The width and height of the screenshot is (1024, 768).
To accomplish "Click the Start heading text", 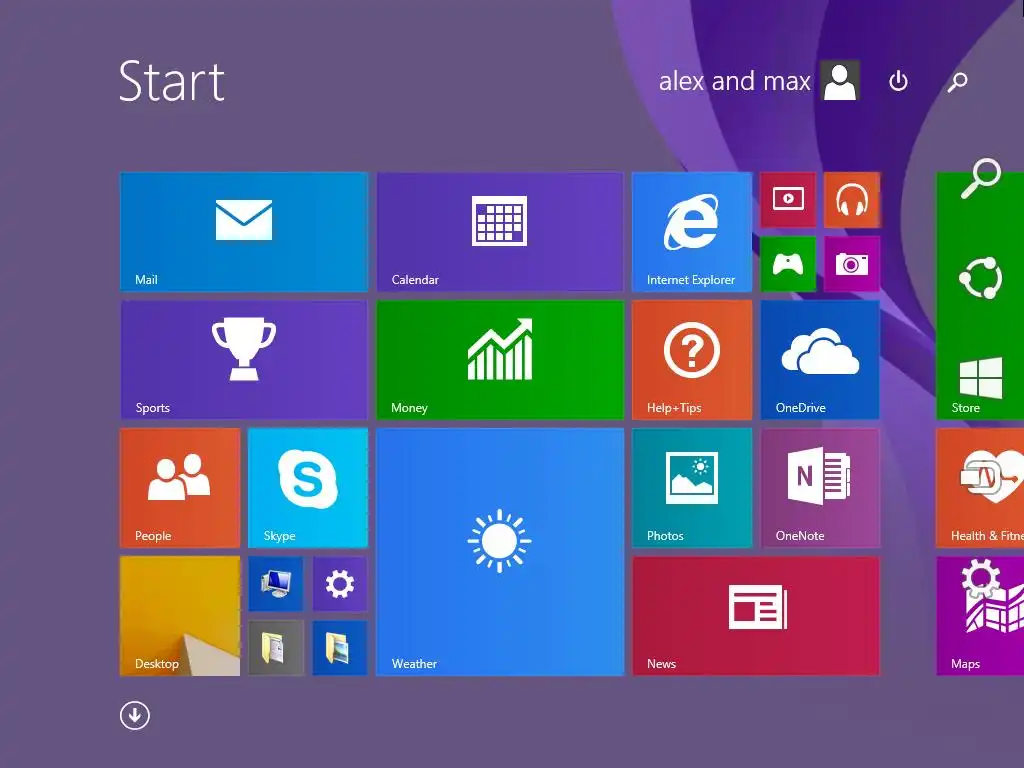I will pos(172,81).
